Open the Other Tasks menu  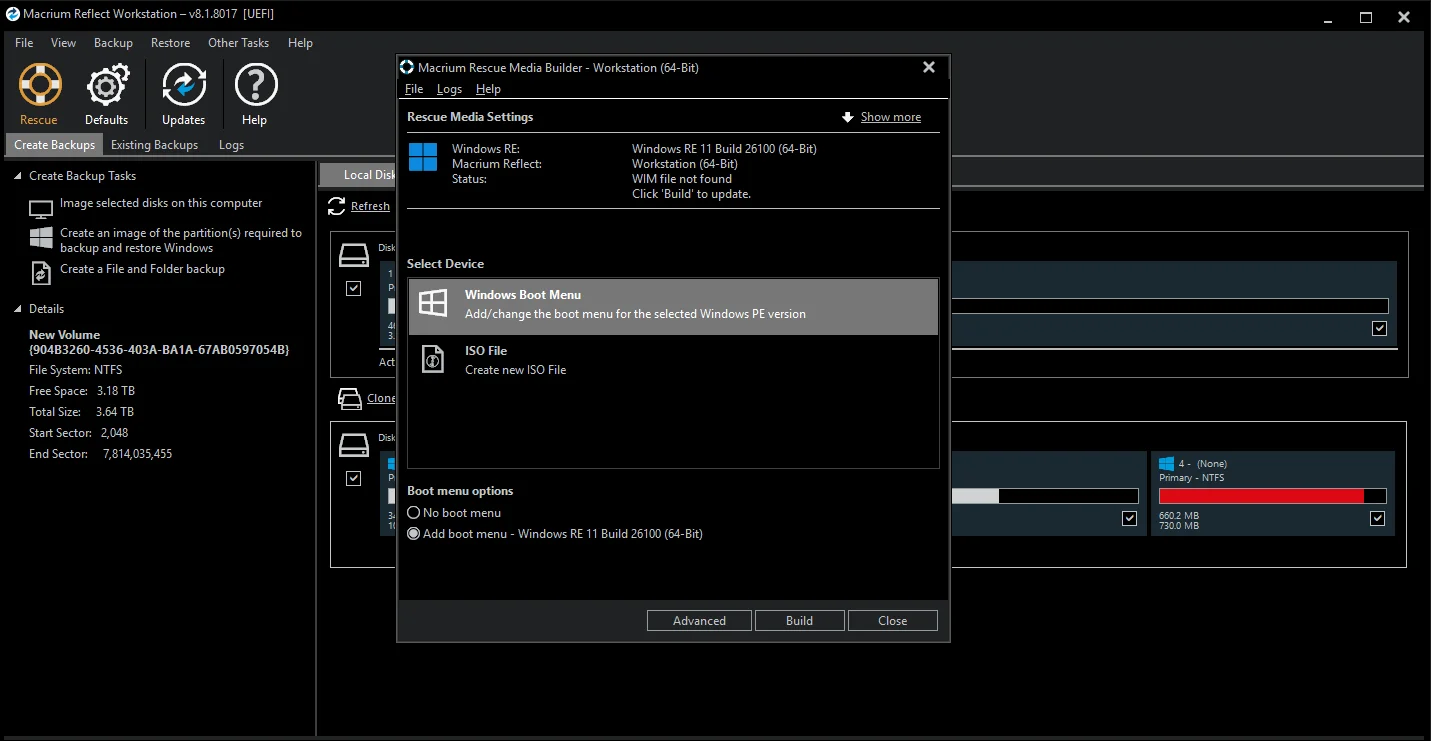238,43
